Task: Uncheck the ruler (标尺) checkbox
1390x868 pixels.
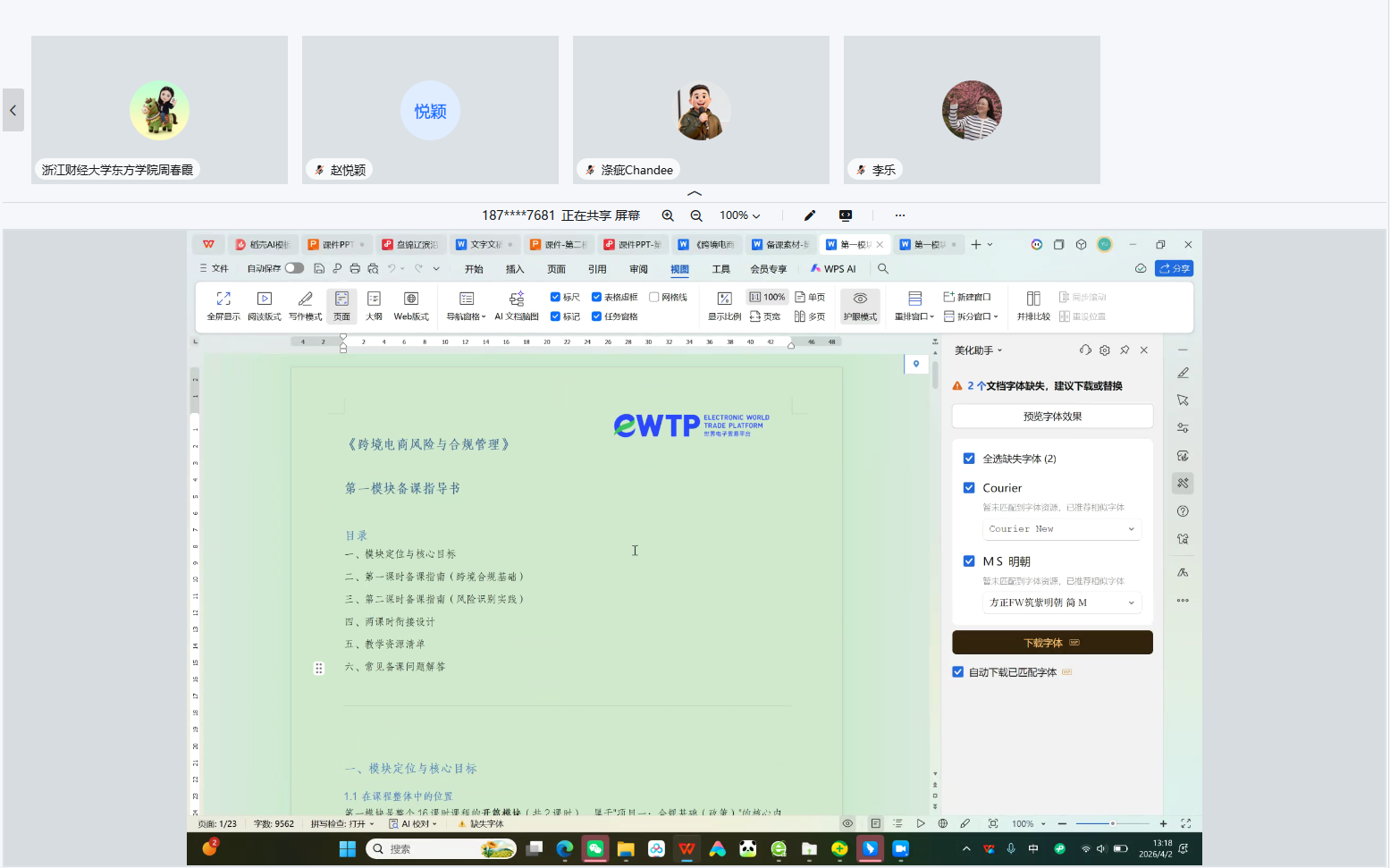Action: click(x=555, y=297)
